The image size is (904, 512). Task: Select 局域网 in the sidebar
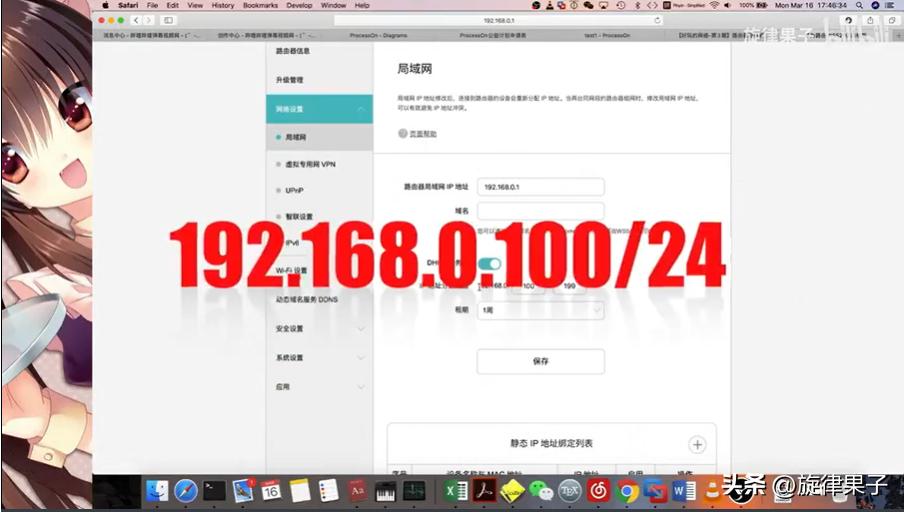[x=319, y=137]
